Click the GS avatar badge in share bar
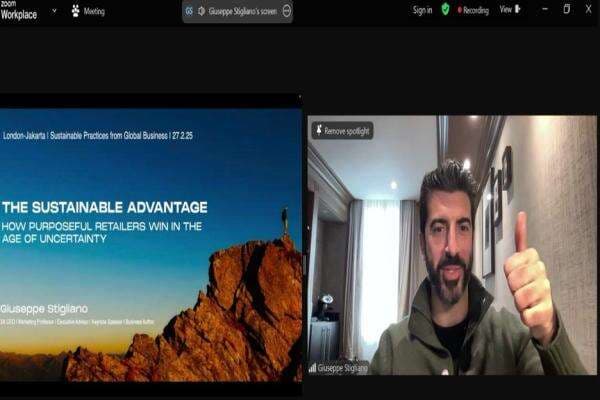Viewport: 600px width, 400px height. [x=189, y=11]
